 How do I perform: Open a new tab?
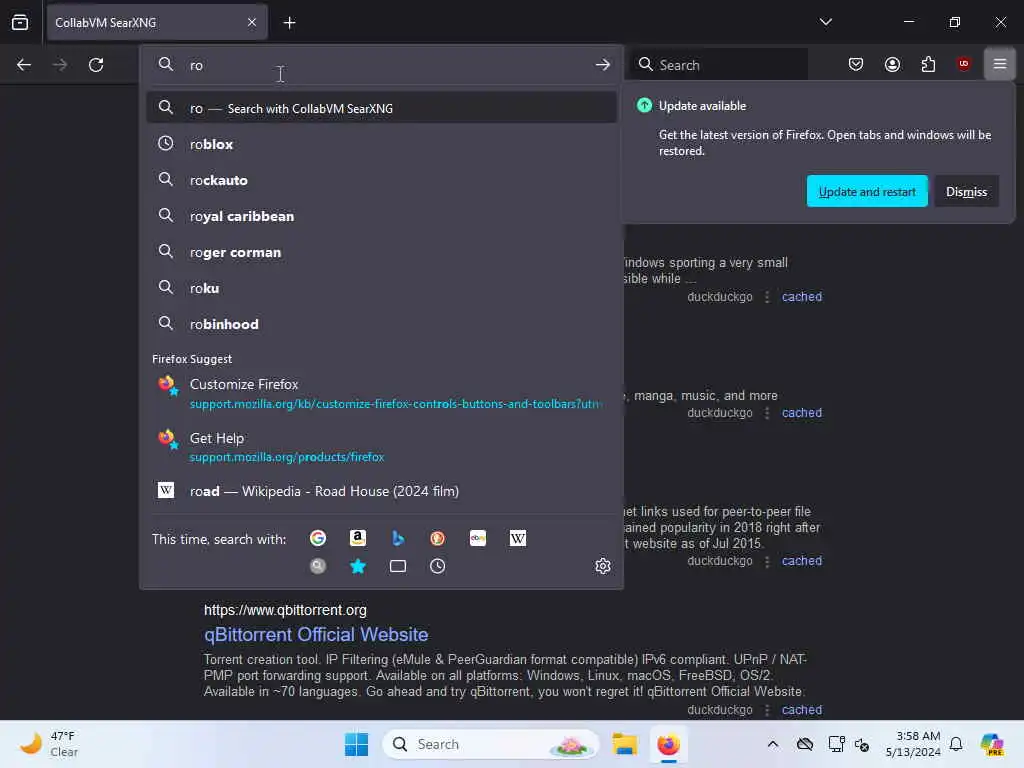tap(289, 23)
